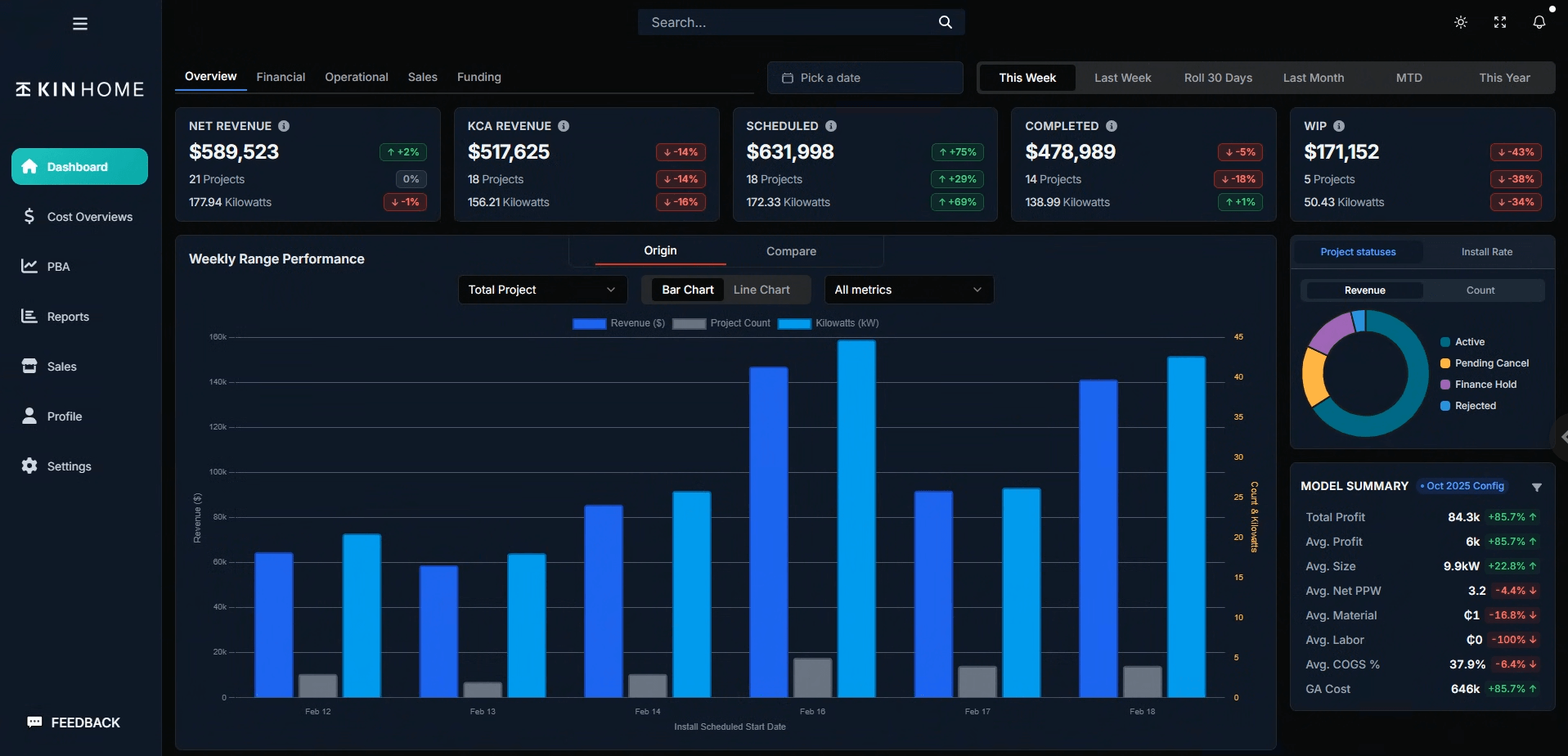Click the search magnifier icon
This screenshot has height=756, width=1568.
coord(945,22)
